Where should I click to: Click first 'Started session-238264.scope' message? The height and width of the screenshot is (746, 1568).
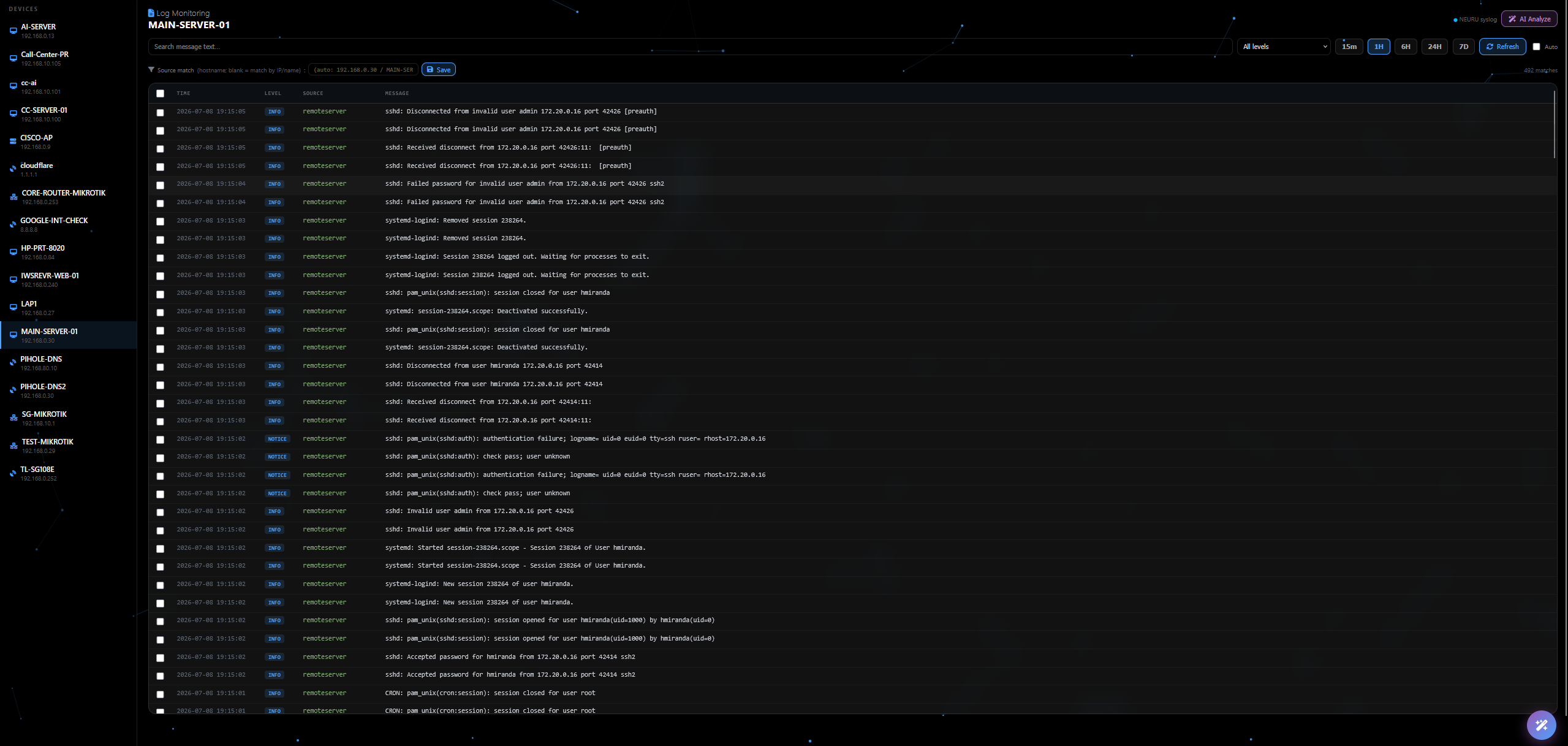[x=515, y=548]
